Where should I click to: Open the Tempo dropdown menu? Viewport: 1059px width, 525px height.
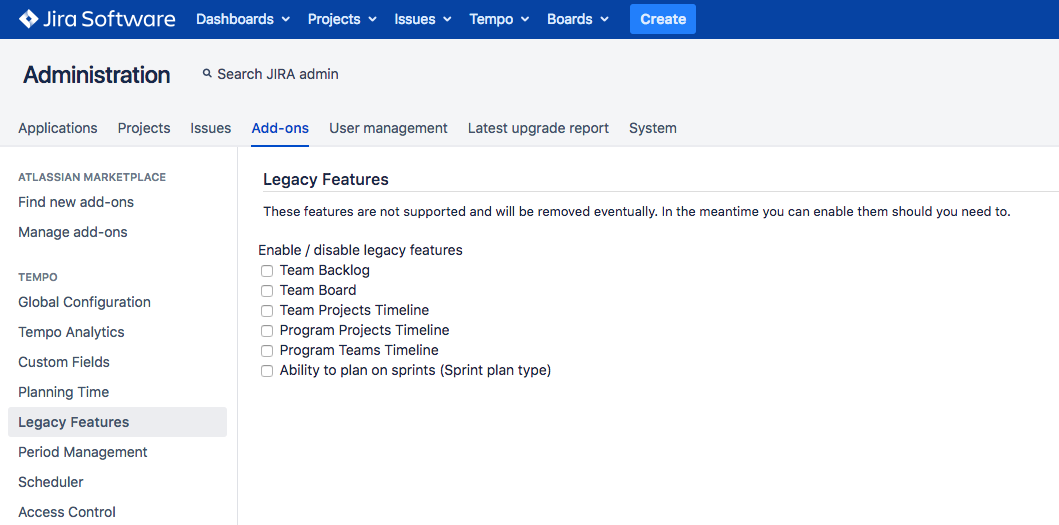click(499, 19)
